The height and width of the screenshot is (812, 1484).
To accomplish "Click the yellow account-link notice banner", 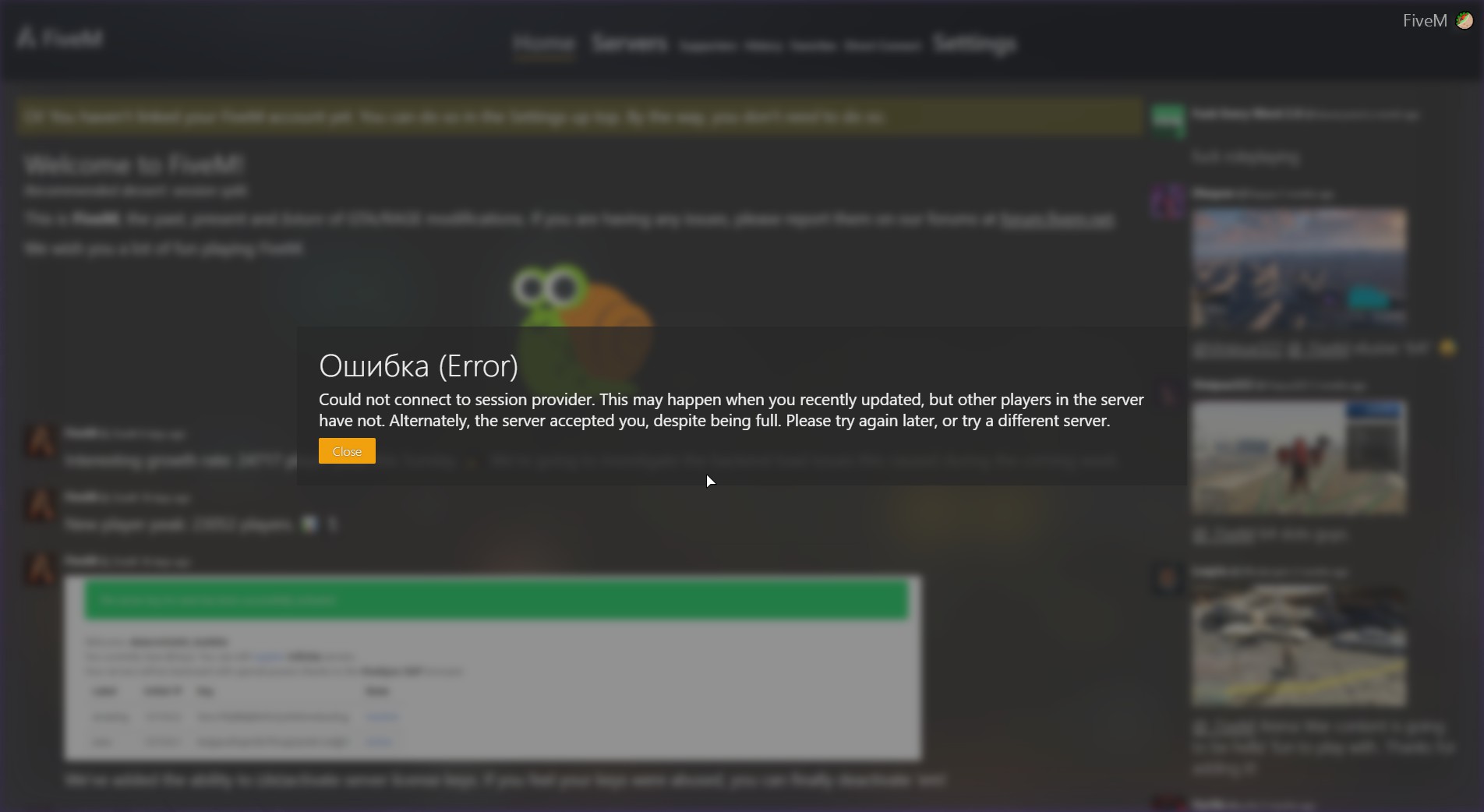I will coord(578,117).
